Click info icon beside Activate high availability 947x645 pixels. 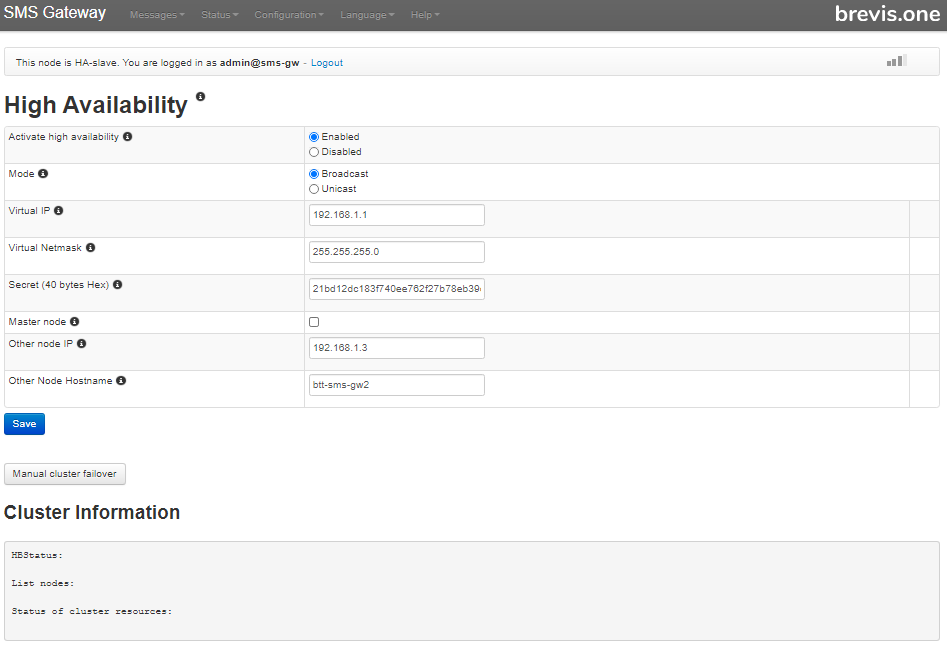[127, 136]
